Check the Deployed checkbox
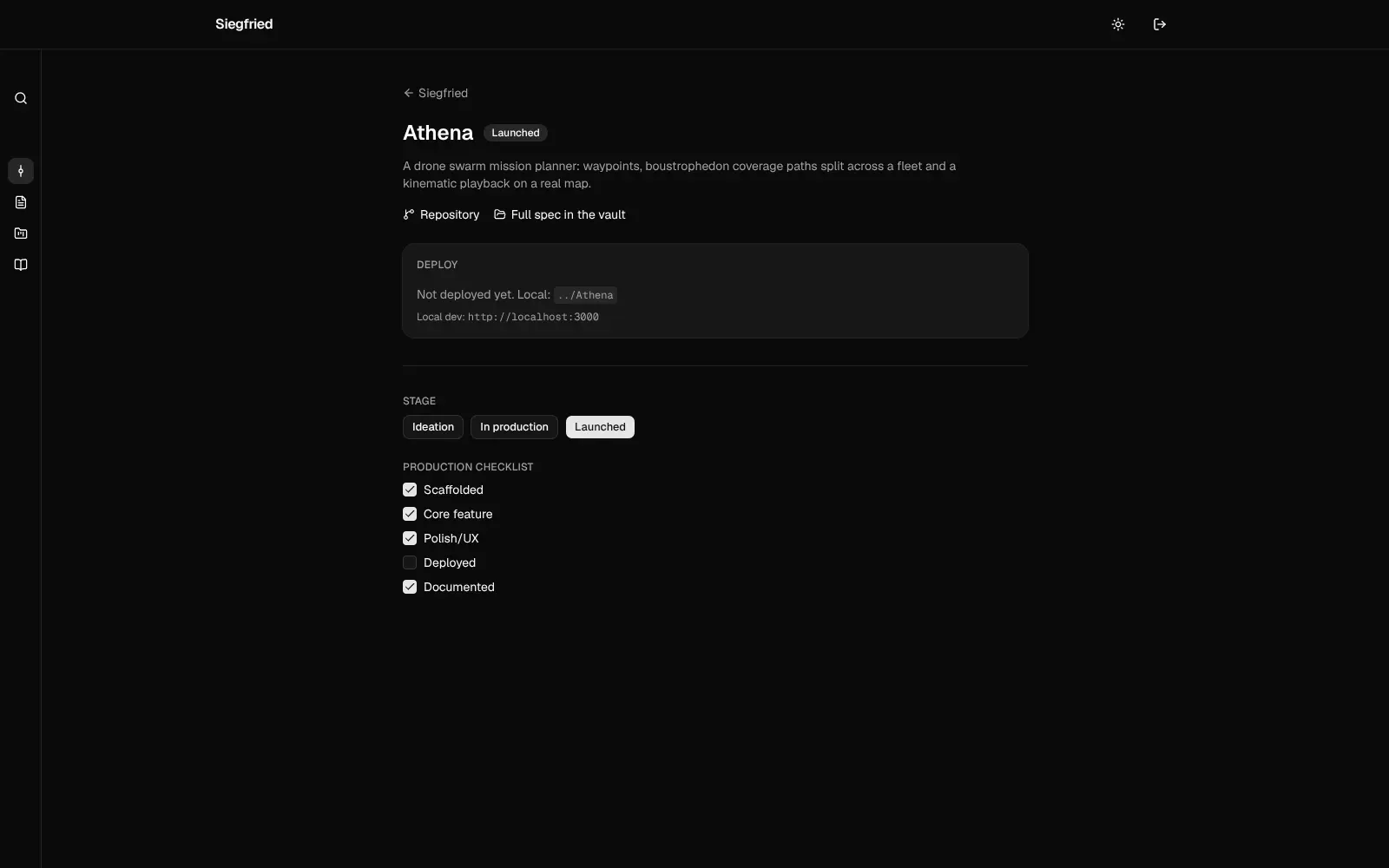The image size is (1389, 868). click(410, 562)
